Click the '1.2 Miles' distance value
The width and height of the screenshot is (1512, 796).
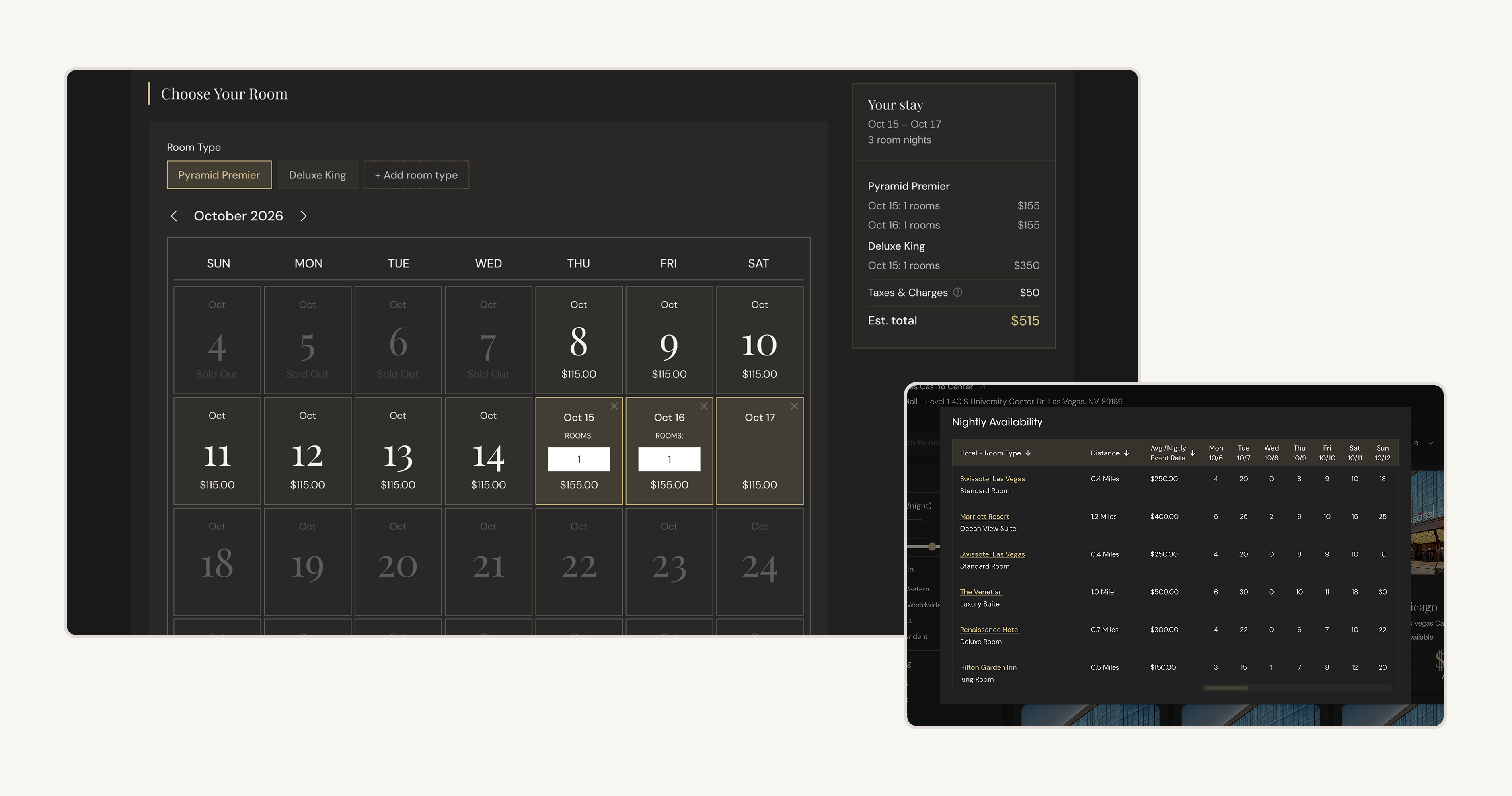(1103, 517)
